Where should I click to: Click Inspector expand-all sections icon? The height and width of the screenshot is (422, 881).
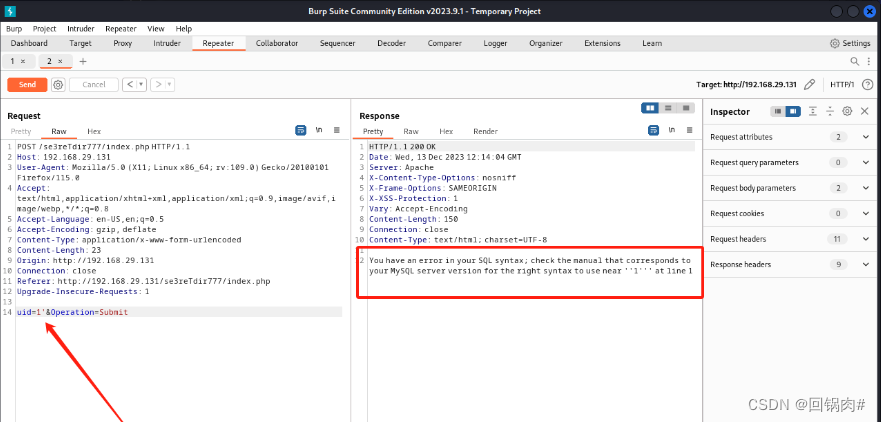(812, 111)
